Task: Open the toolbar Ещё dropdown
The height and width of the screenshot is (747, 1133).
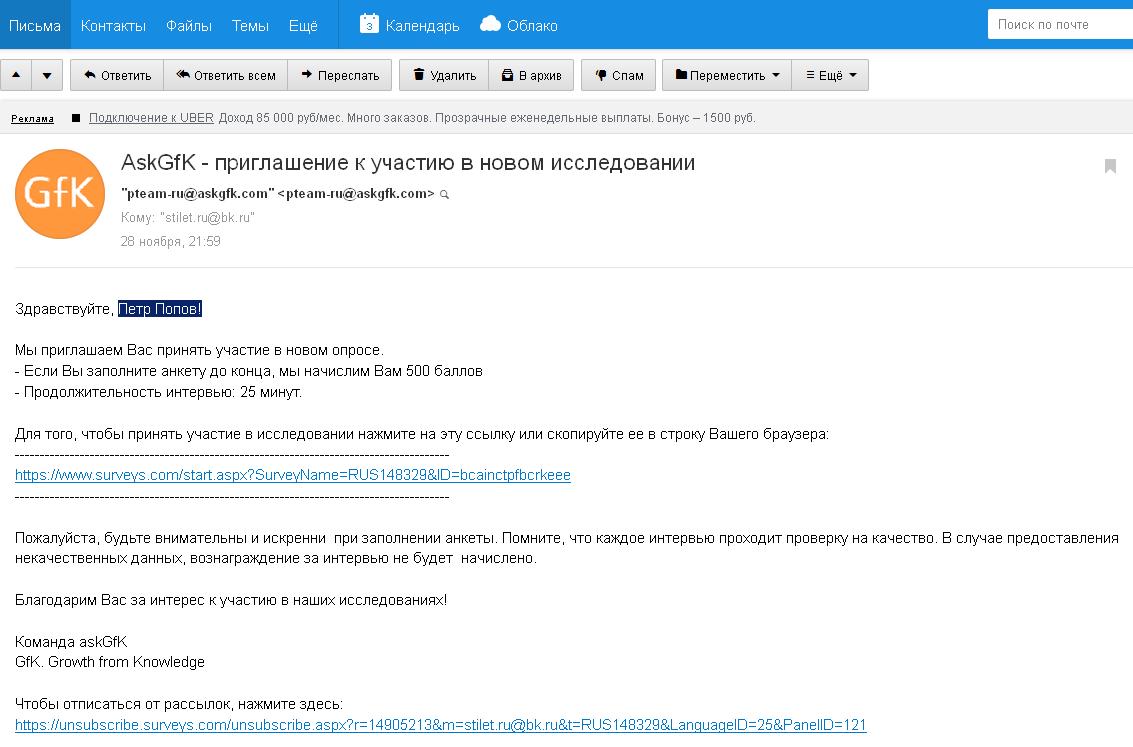Action: [830, 75]
